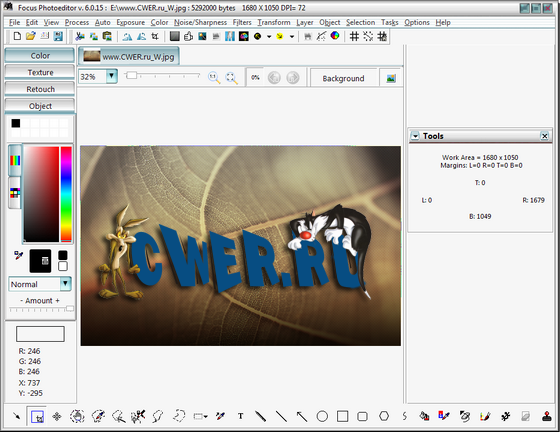The image size is (560, 432).
Task: Select the Stamp tool icon
Action: coord(547,416)
